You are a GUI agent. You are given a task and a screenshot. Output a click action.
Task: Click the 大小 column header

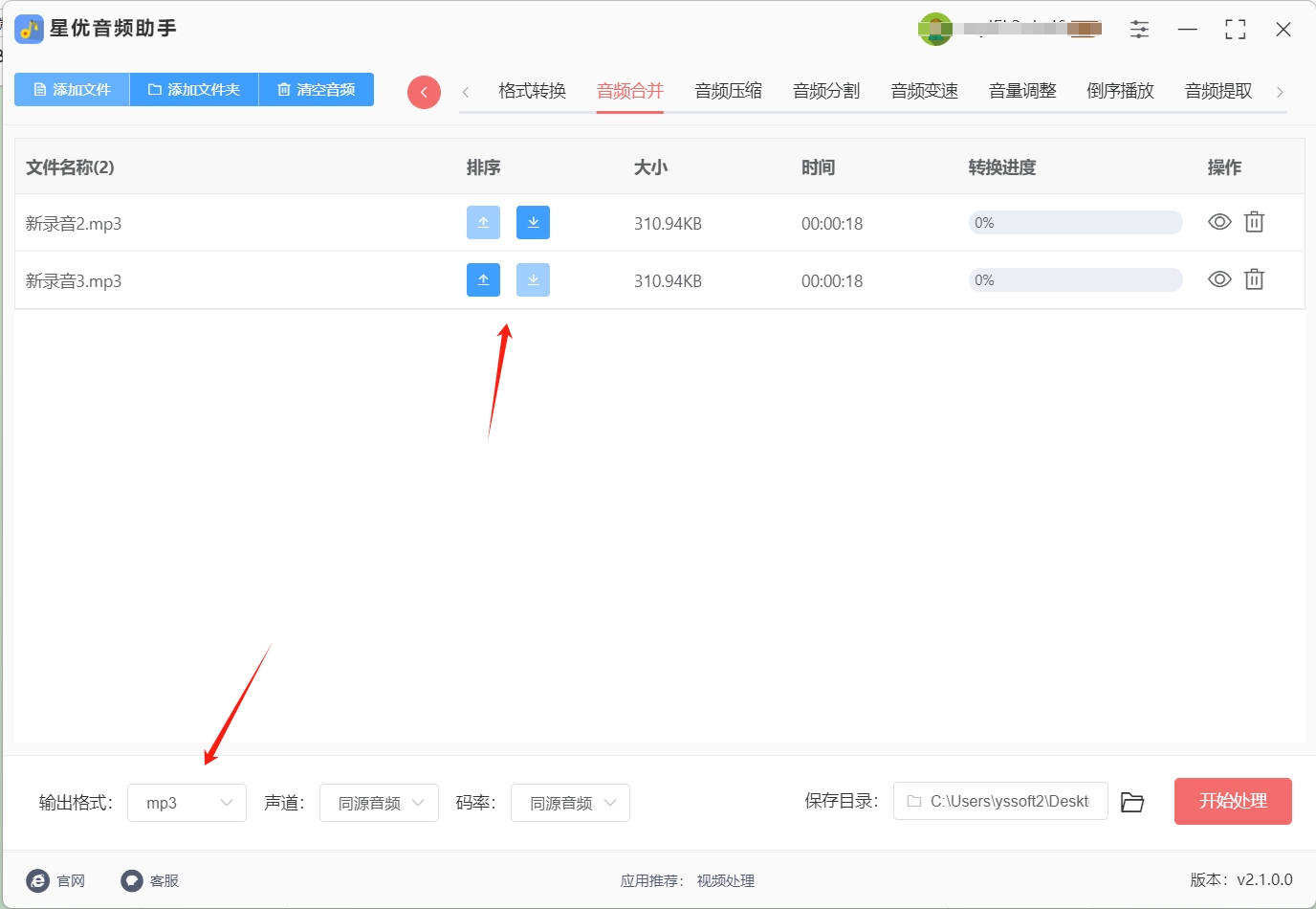tap(651, 167)
